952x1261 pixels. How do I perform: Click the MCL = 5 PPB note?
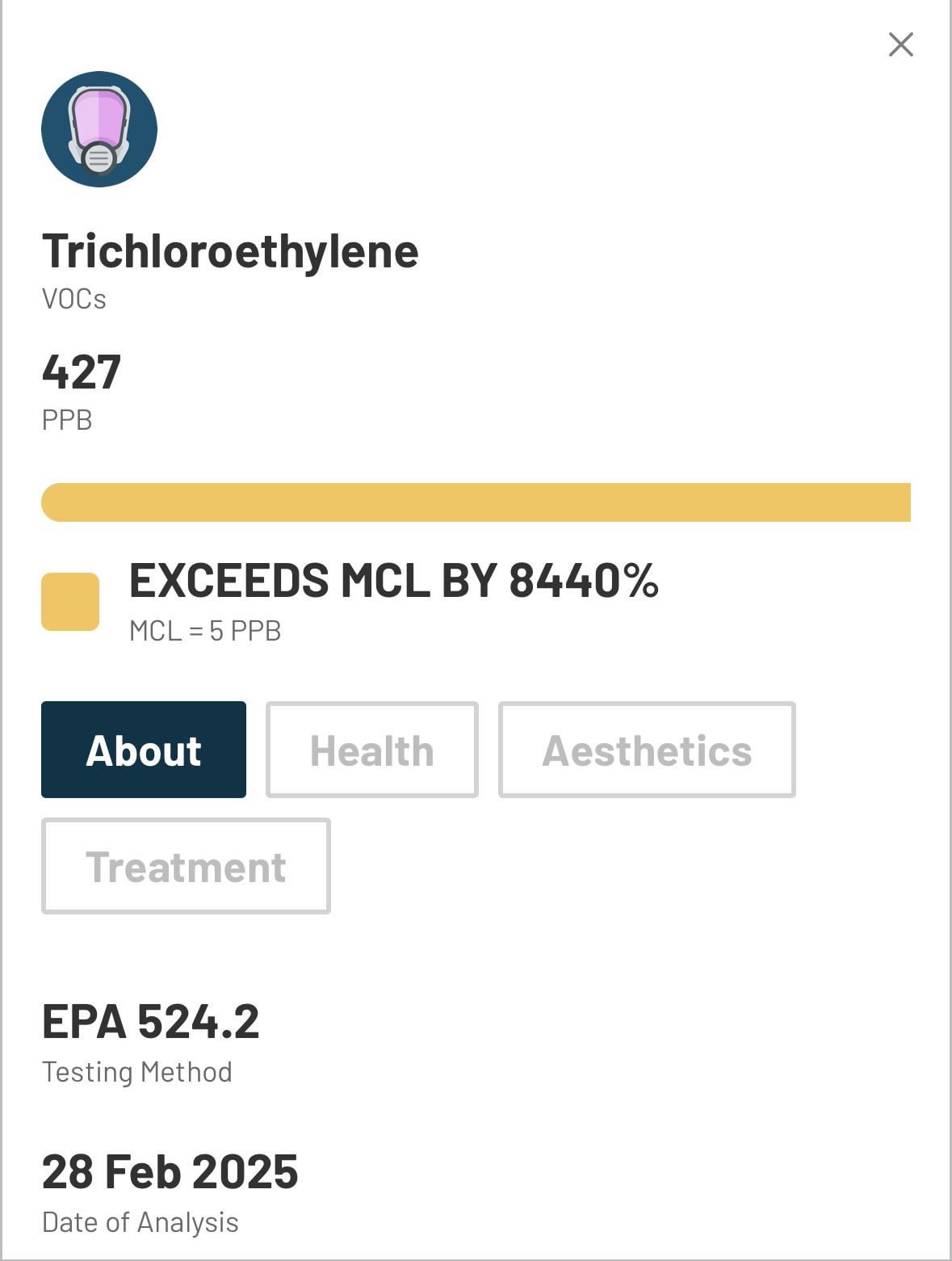click(205, 631)
